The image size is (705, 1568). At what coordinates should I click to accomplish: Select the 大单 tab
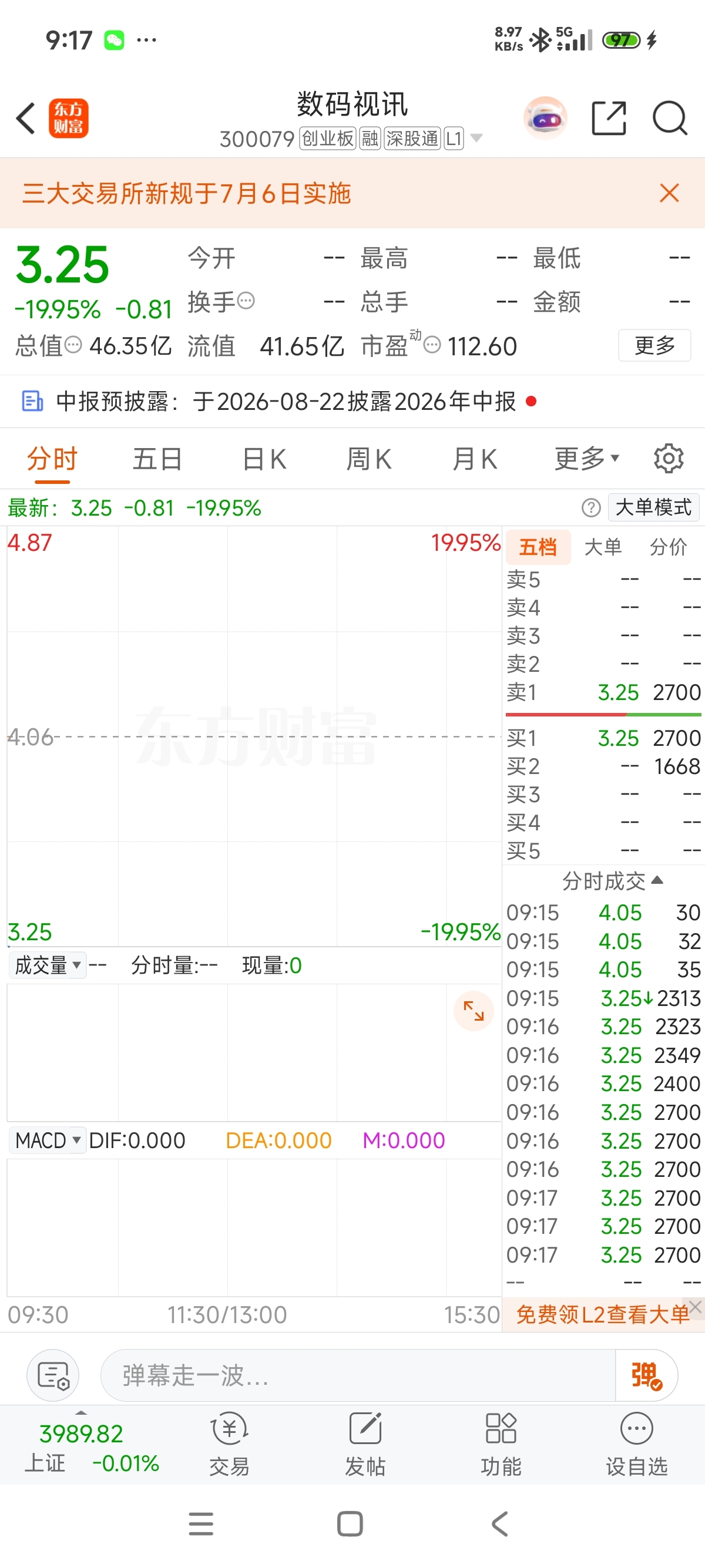coord(603,547)
